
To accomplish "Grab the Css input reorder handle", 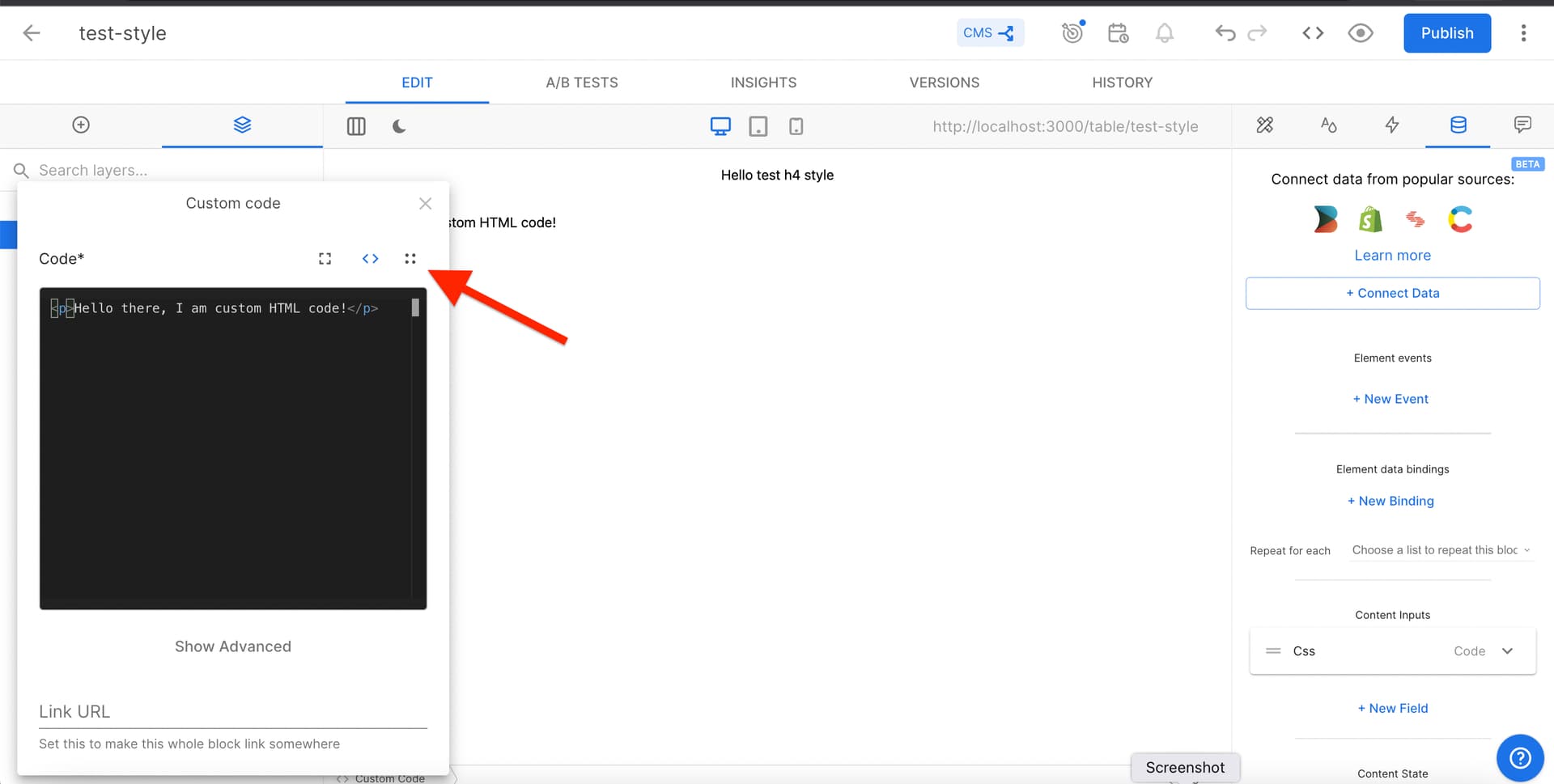I will pos(1273,651).
